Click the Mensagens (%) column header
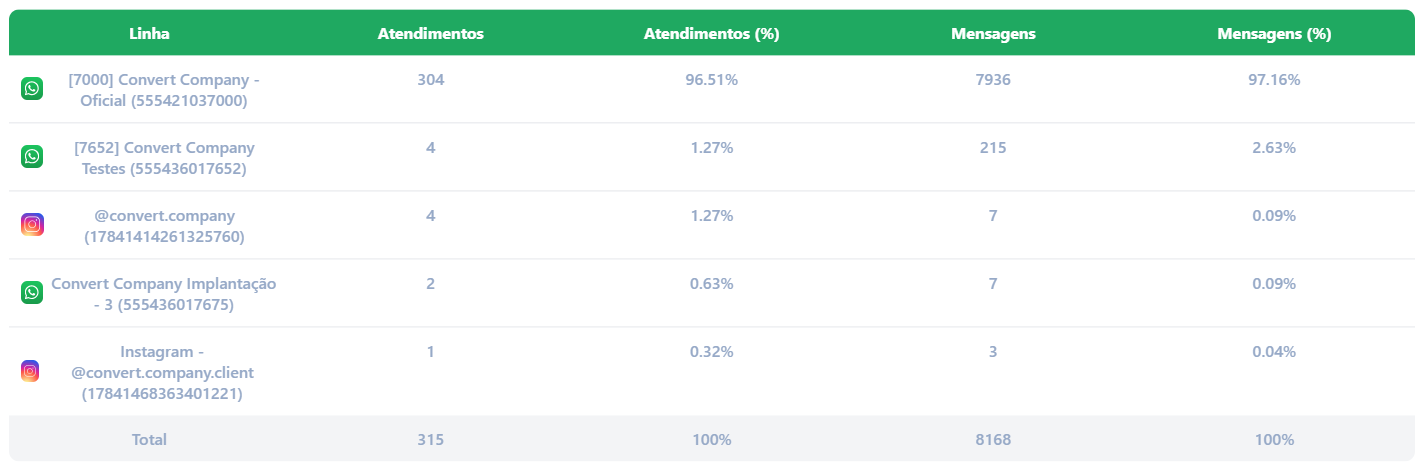 (1274, 34)
